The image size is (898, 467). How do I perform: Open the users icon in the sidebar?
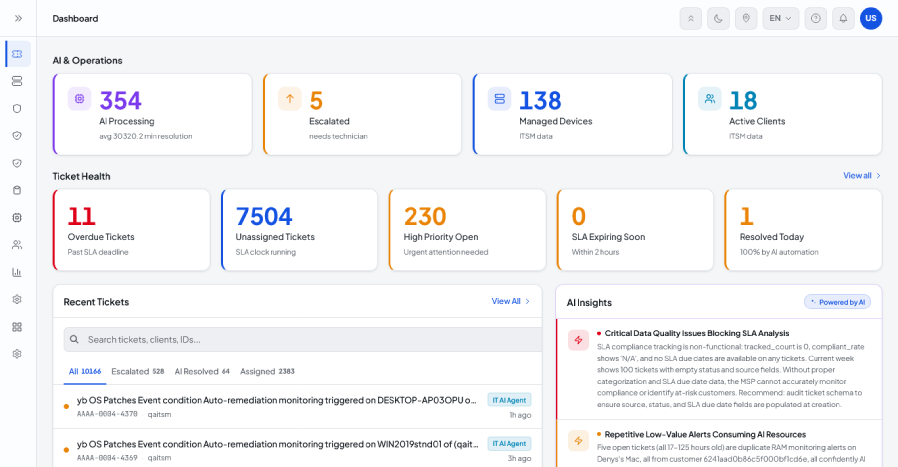coord(17,245)
